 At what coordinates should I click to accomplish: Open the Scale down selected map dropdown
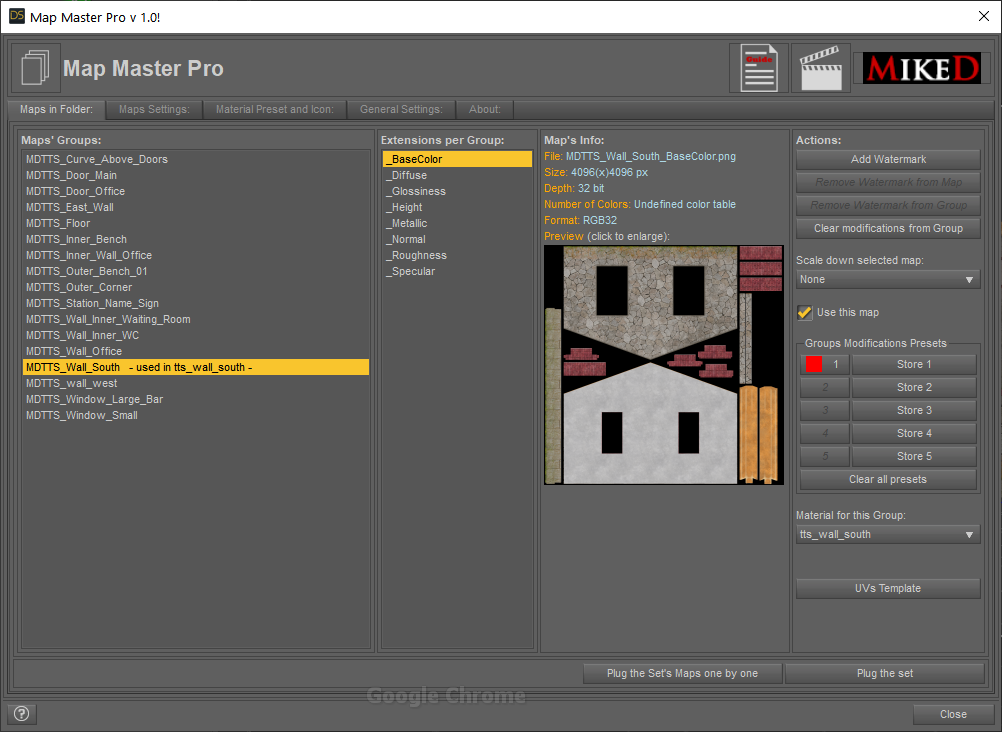(888, 279)
